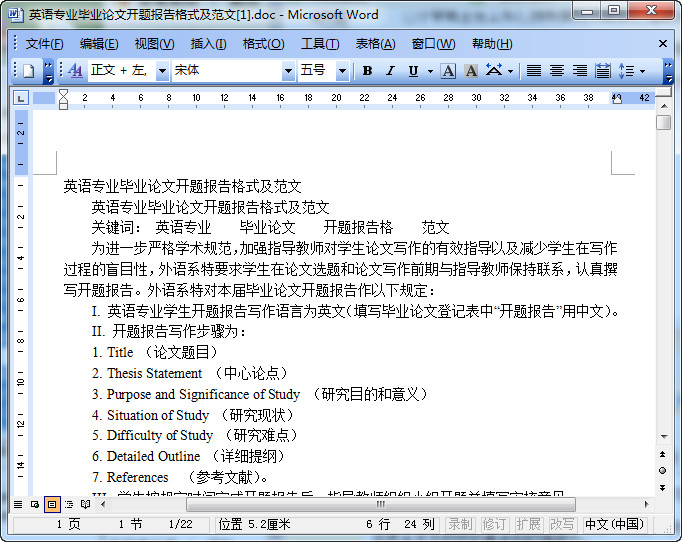Open the 窗口(W) menu
The width and height of the screenshot is (682, 542).
[x=434, y=44]
